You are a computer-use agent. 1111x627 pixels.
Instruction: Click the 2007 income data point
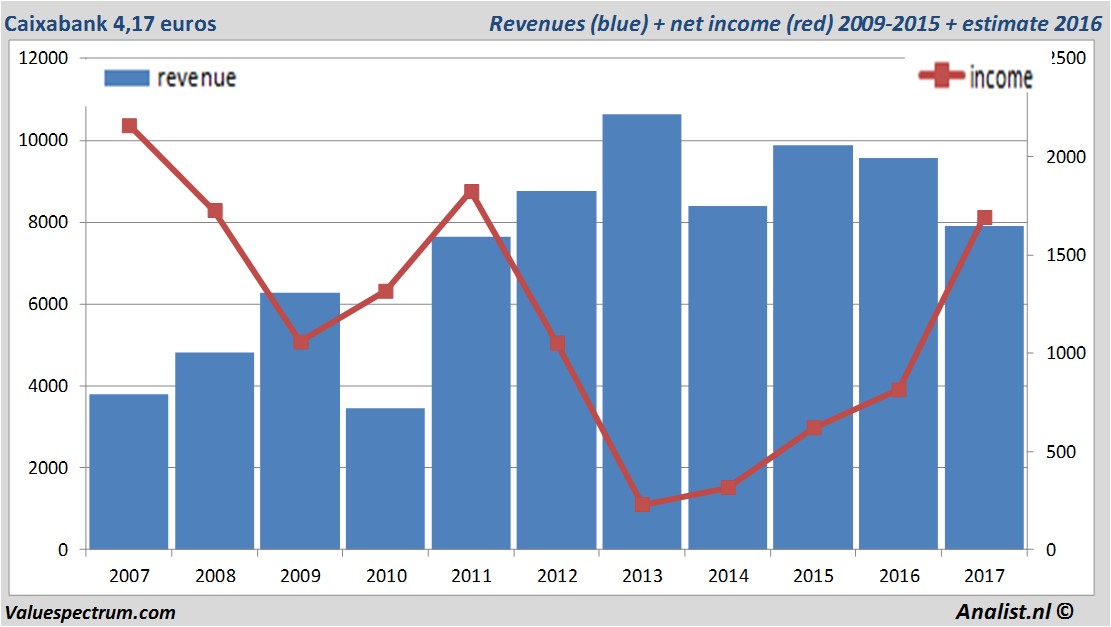[129, 126]
